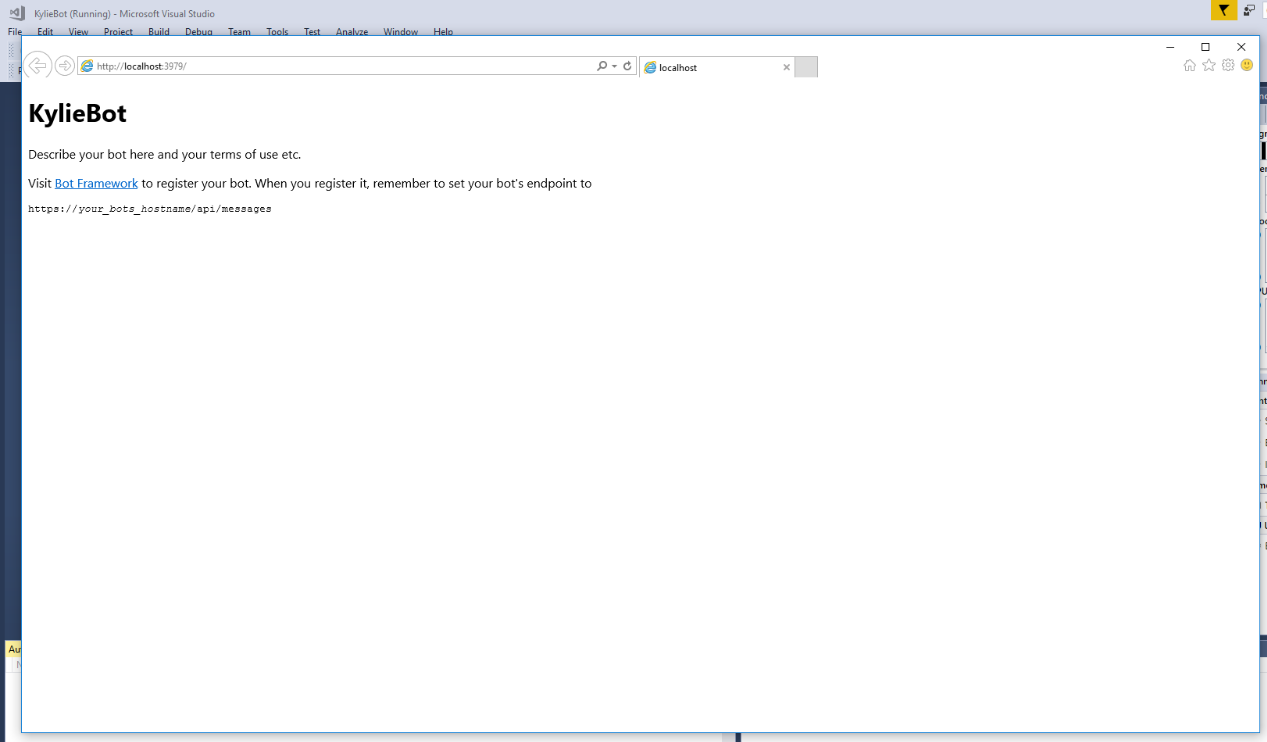Open the Tools menu in Visual Studio

pyautogui.click(x=277, y=32)
